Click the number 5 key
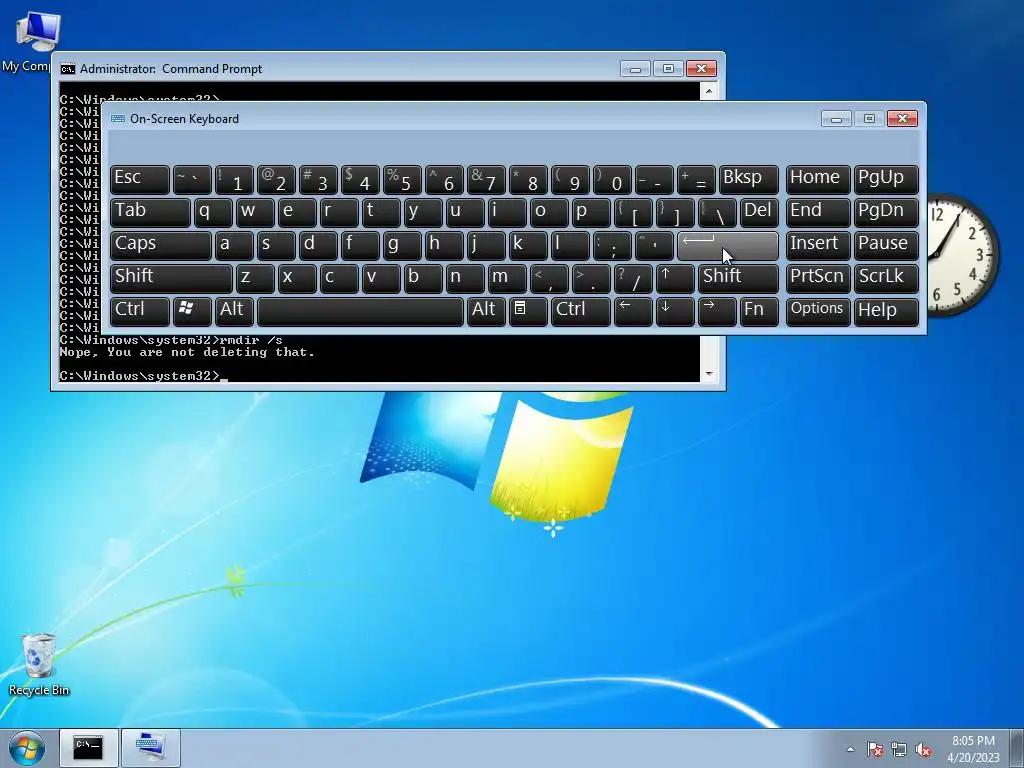 402,180
